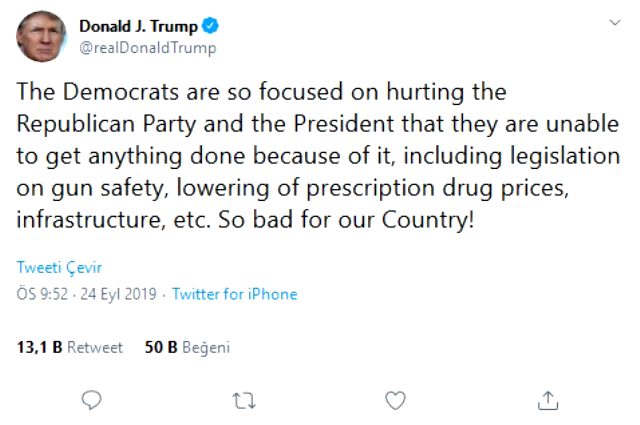View the 50 B likes count number
640x425 pixels.
161,347
